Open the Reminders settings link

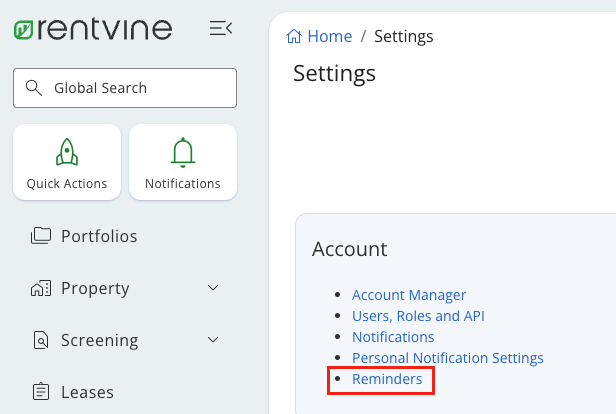coord(387,379)
